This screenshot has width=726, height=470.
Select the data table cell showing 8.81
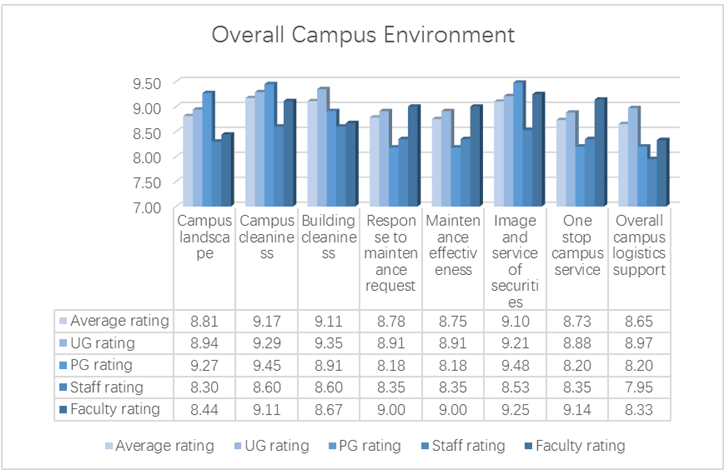coord(204,321)
